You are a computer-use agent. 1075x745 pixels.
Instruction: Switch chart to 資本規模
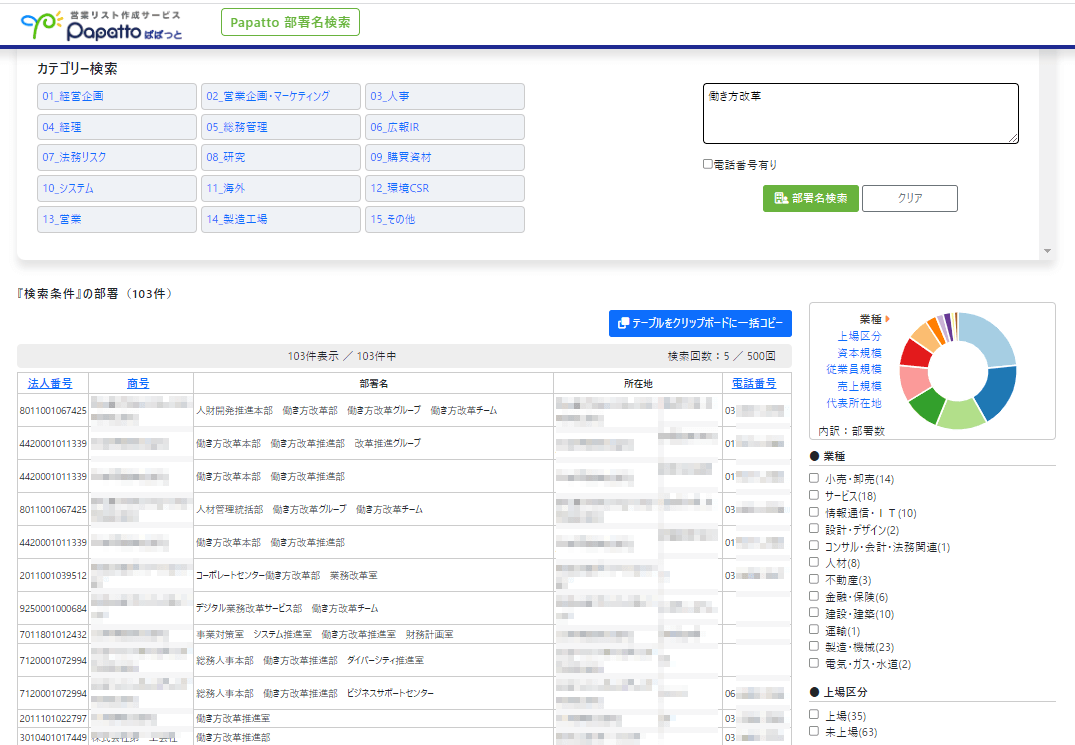tap(859, 353)
